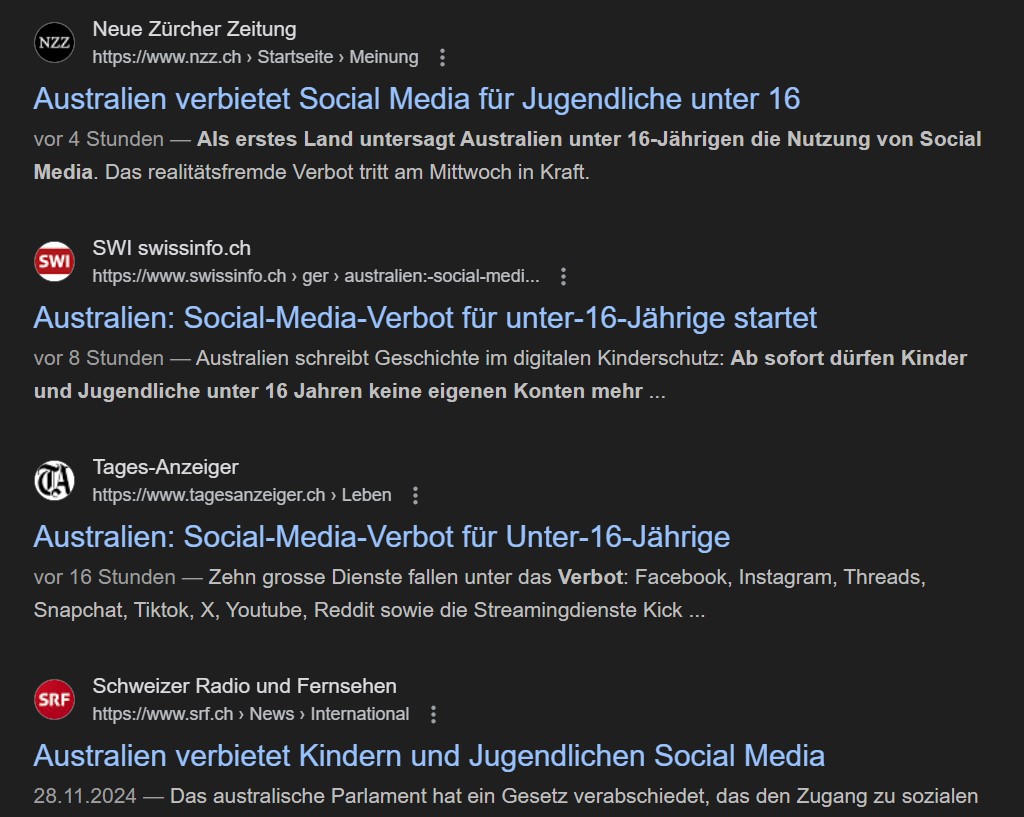The image size is (1024, 817).
Task: Click the Tages-Anzeiger favicon logo
Action: [x=54, y=481]
